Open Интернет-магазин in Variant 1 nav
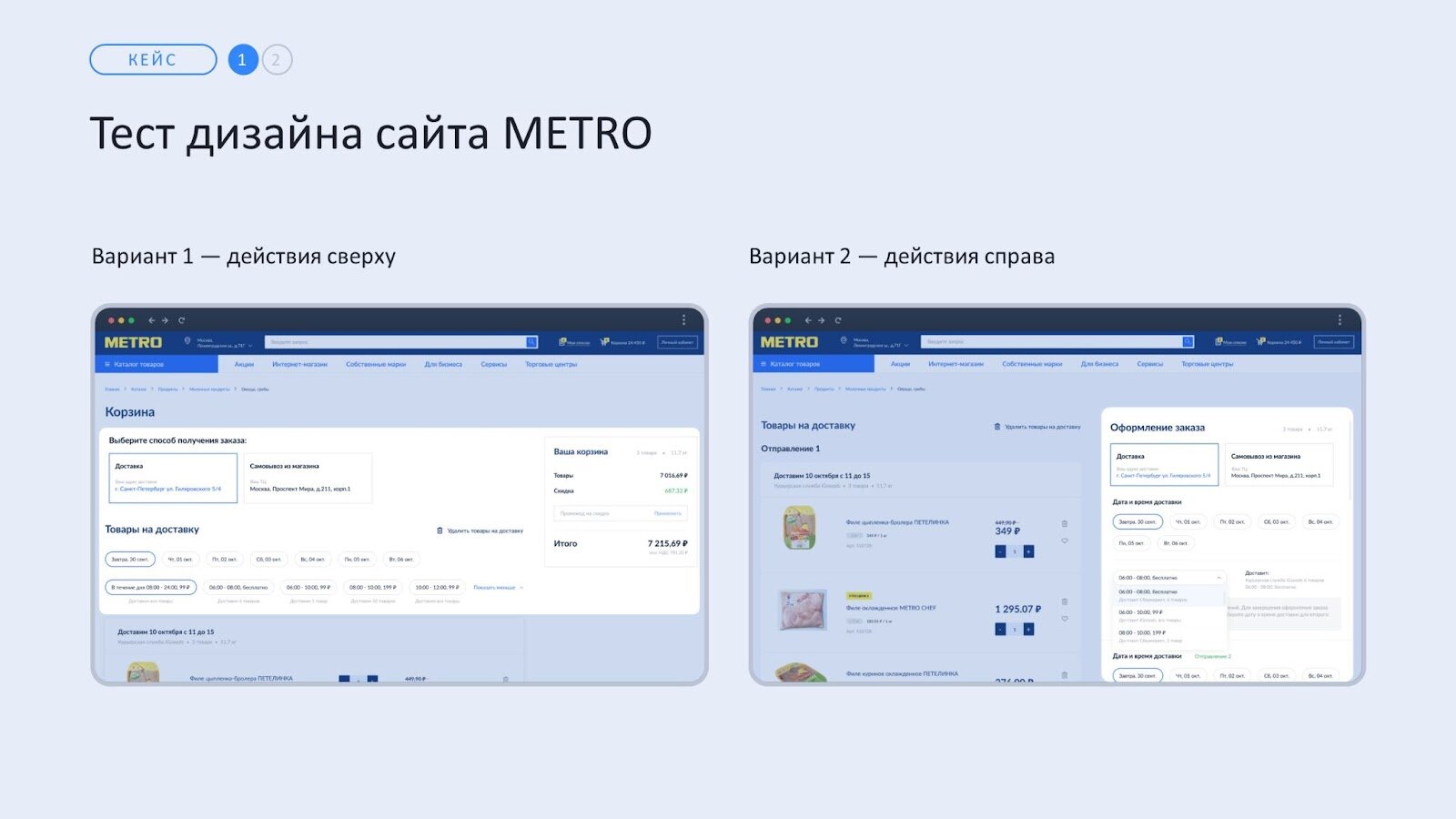The image size is (1456, 819). click(299, 364)
